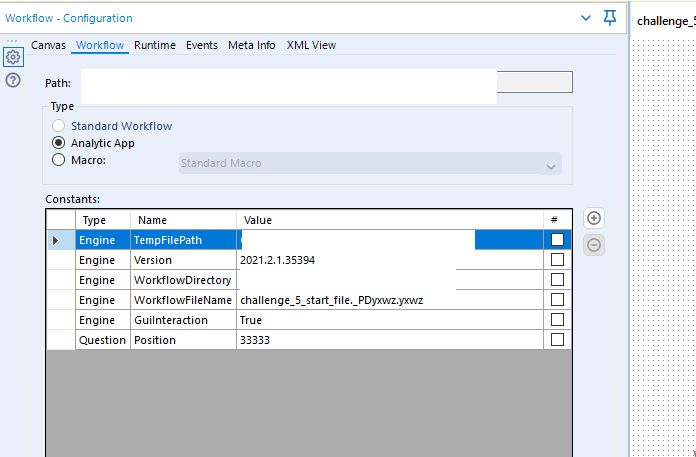The image size is (696, 457).
Task: Tick checkbox for WorkflowFileName row
Action: tap(557, 299)
